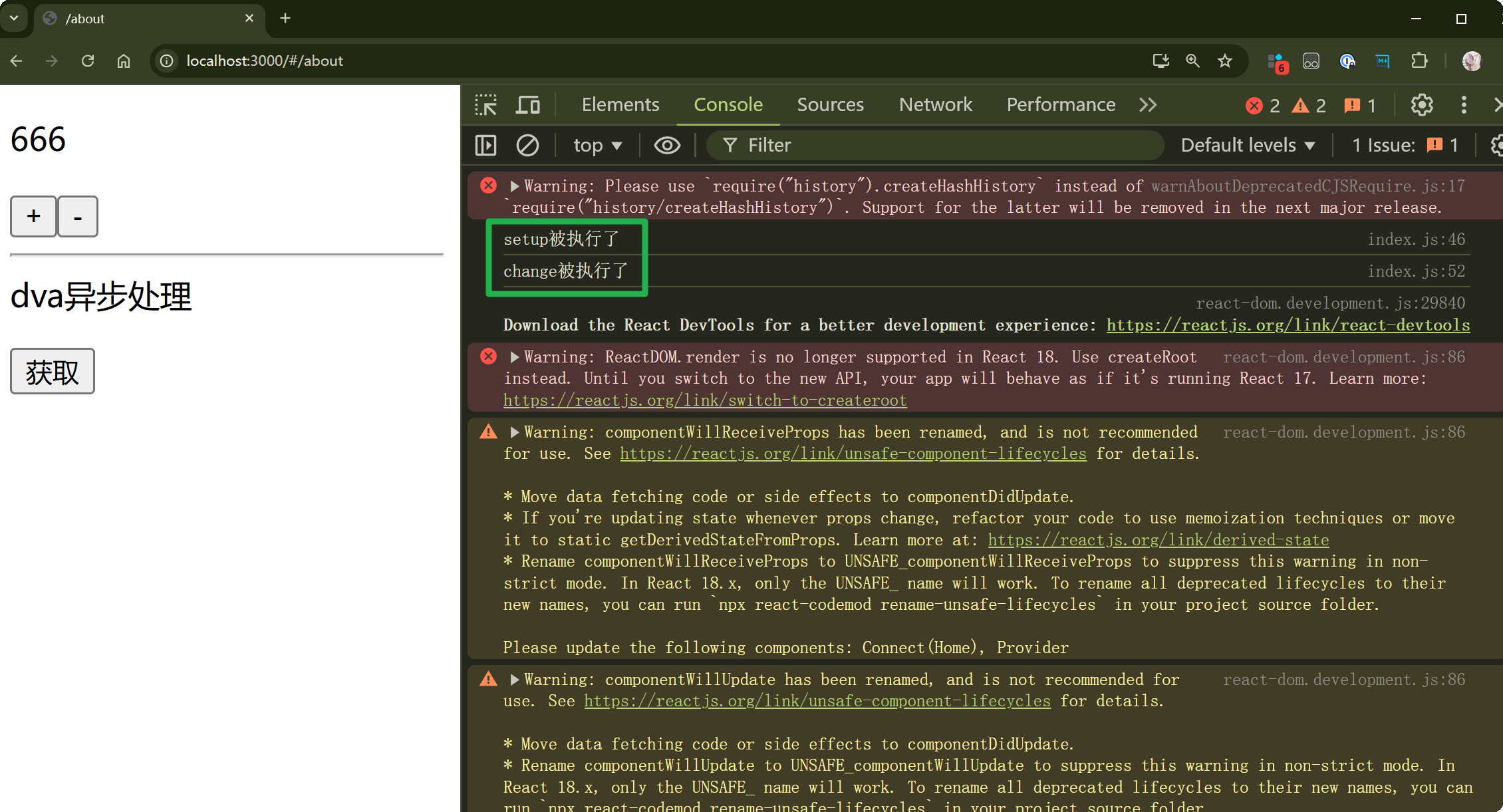Viewport: 1503px width, 812px height.
Task: Bookmark this page with star icon
Action: point(1225,61)
